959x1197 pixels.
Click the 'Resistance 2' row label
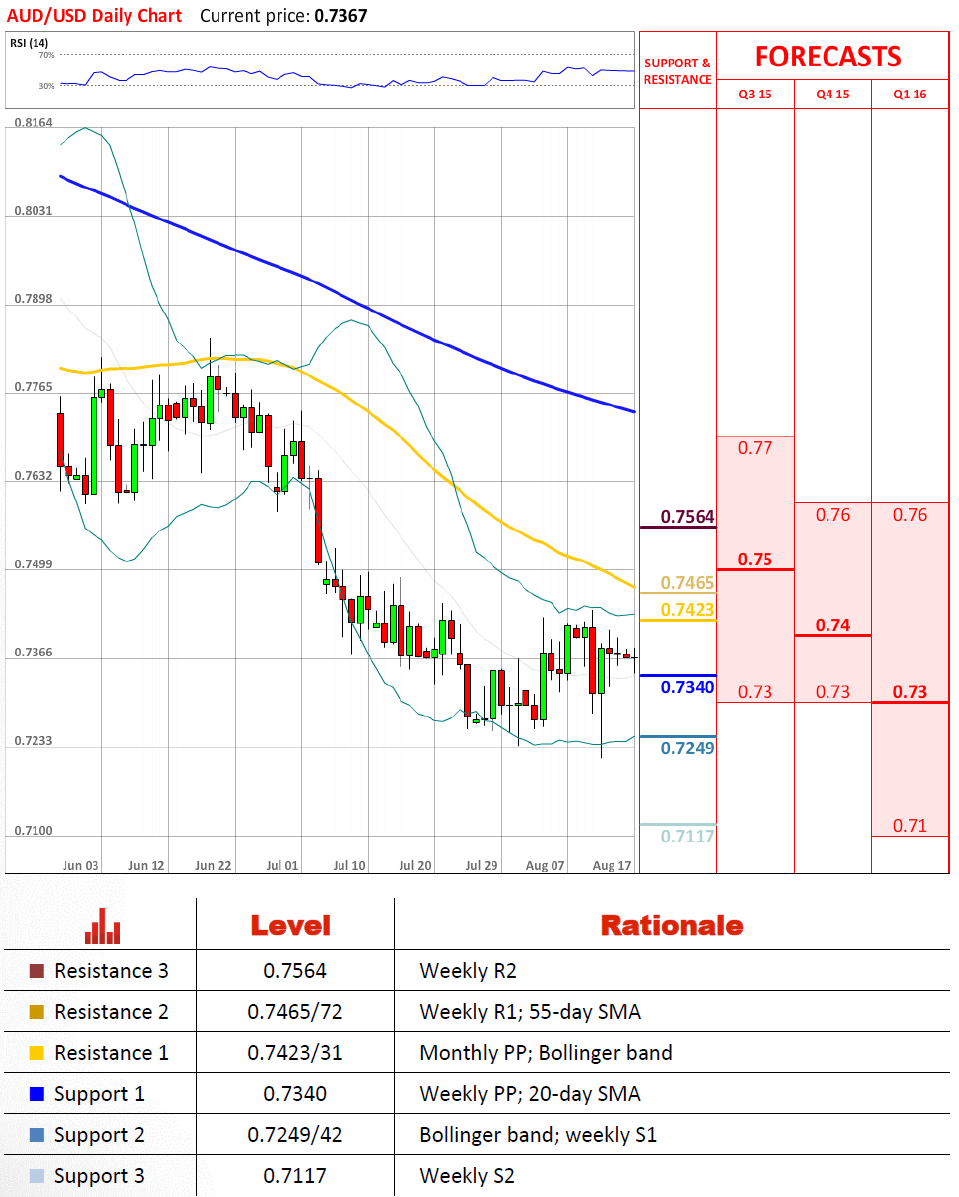111,1012
